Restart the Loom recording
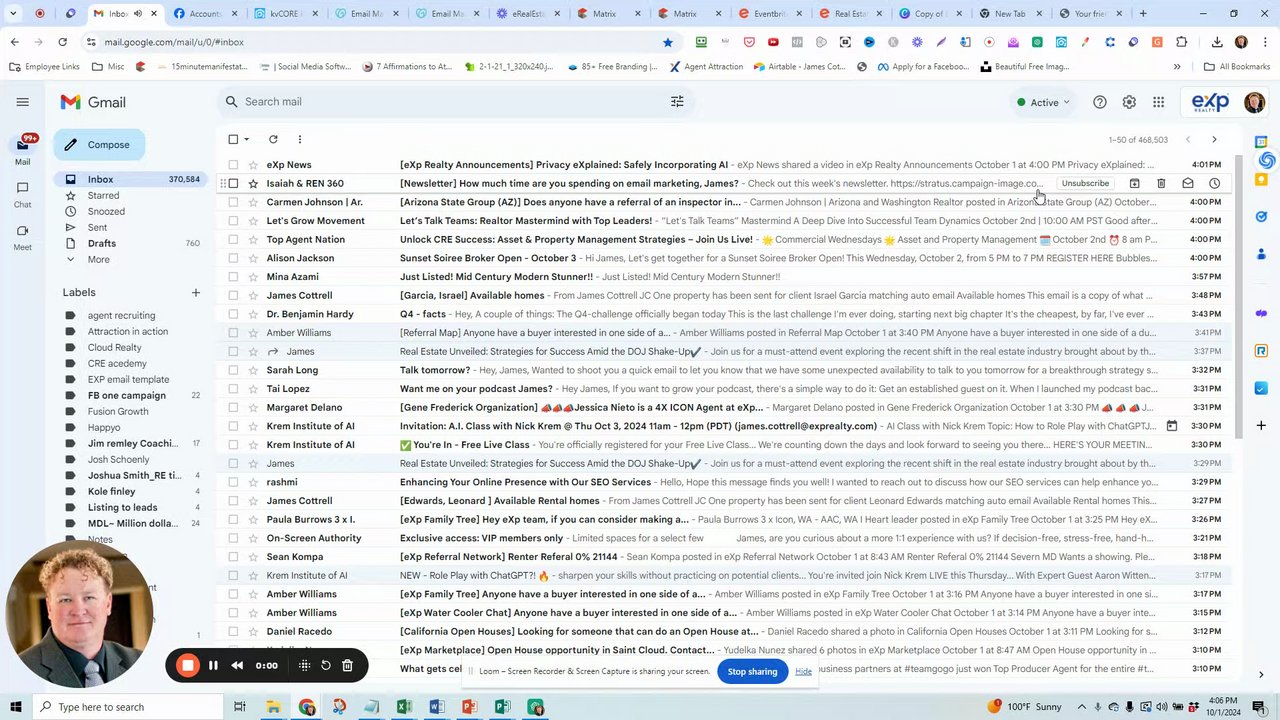Screen dimensions: 1280x720 tap(326, 665)
